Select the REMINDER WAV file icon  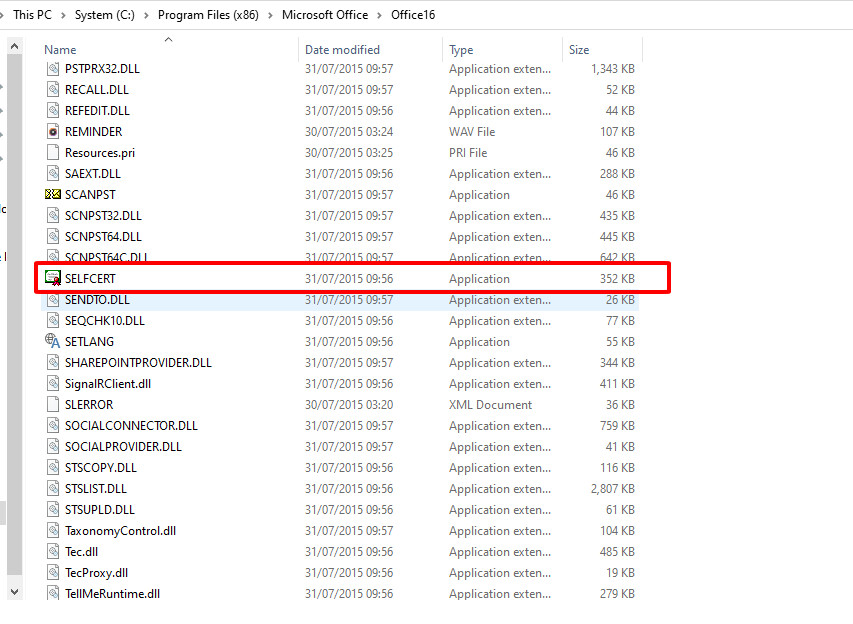pos(53,132)
